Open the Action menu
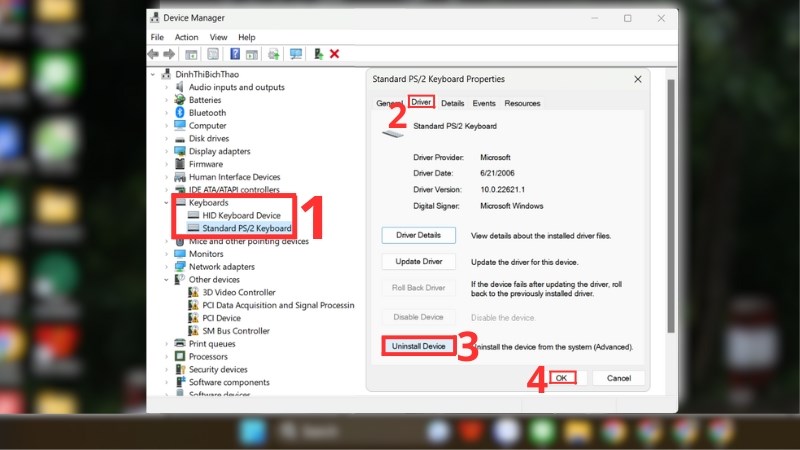 [x=187, y=37]
